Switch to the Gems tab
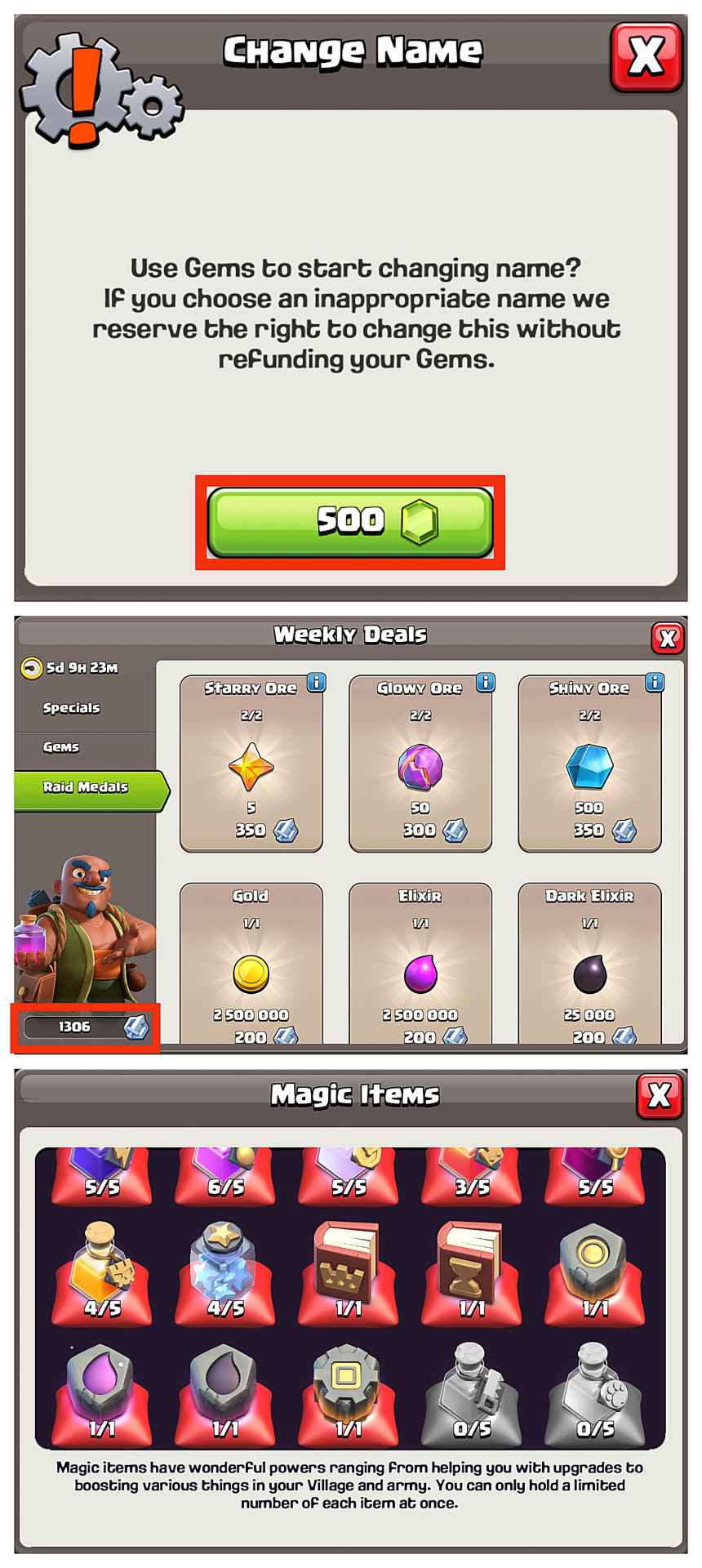Image resolution: width=702 pixels, height=1568 pixels. coord(61,747)
